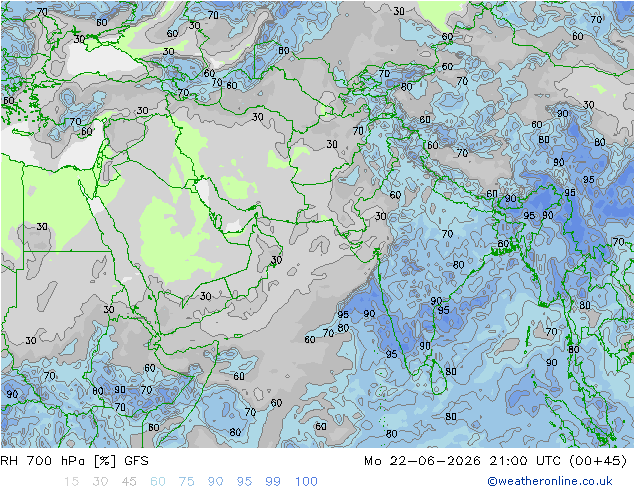Select the legend value 15
Image resolution: width=634 pixels, height=490 pixels.
coord(71,481)
